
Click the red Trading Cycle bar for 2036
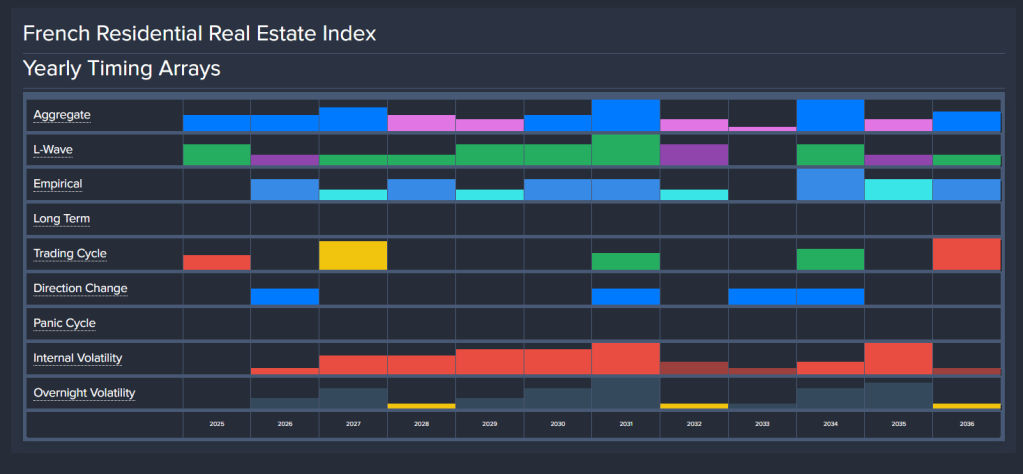[967, 254]
